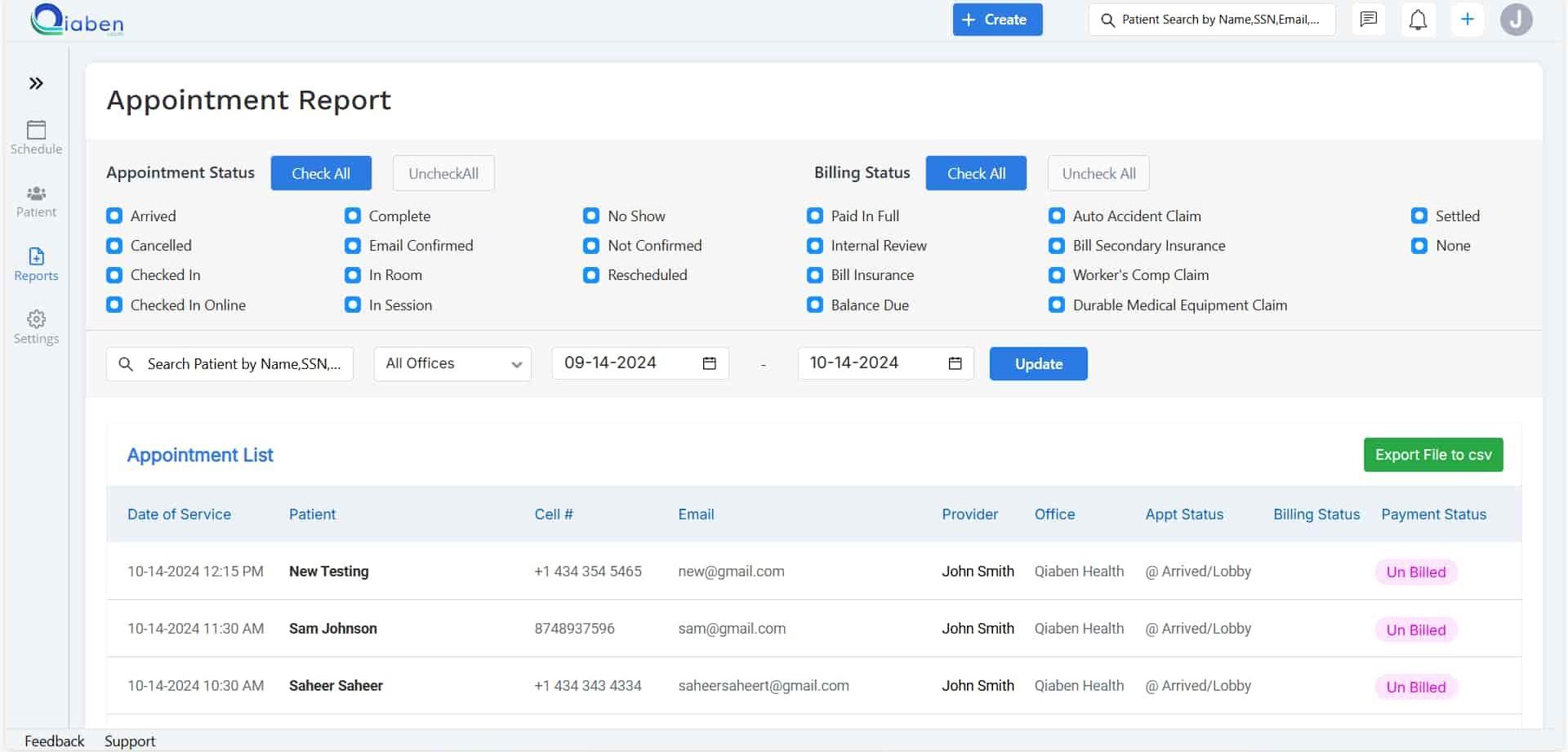Sort by Date of Service column header
Screen dimensions: 1568x752
tap(179, 514)
